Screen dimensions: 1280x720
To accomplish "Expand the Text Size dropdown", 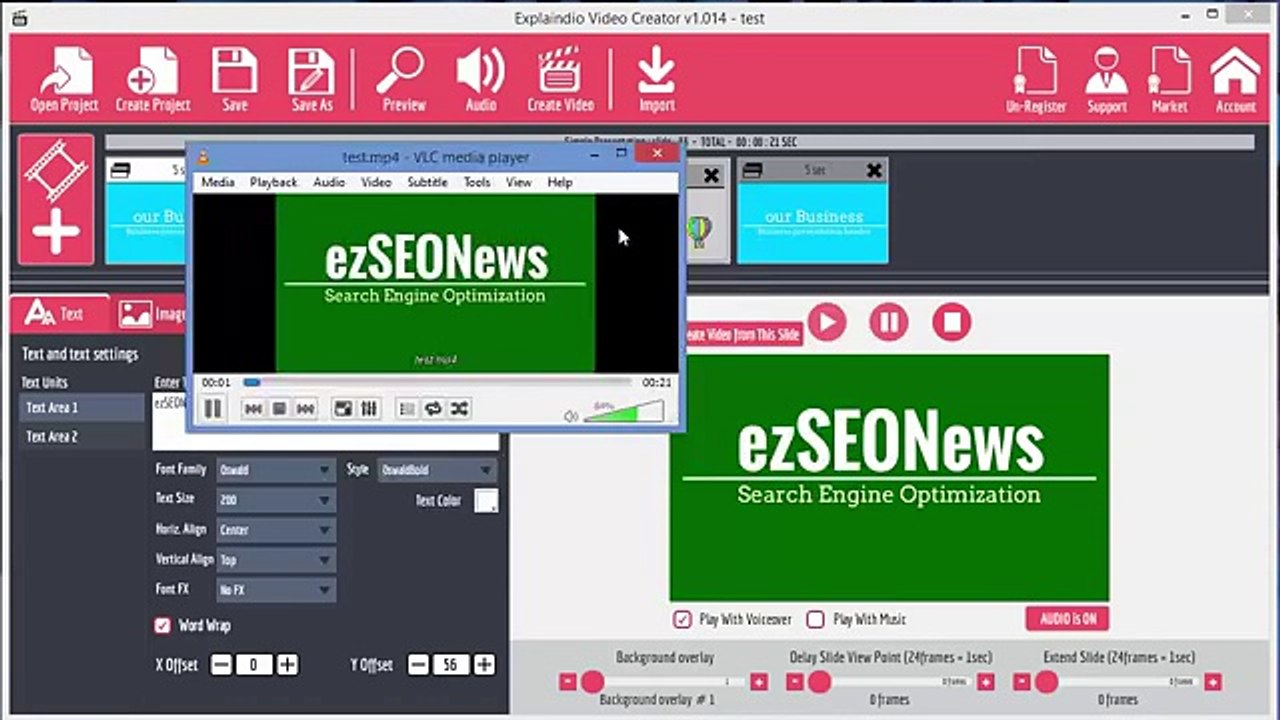I will 275,500.
